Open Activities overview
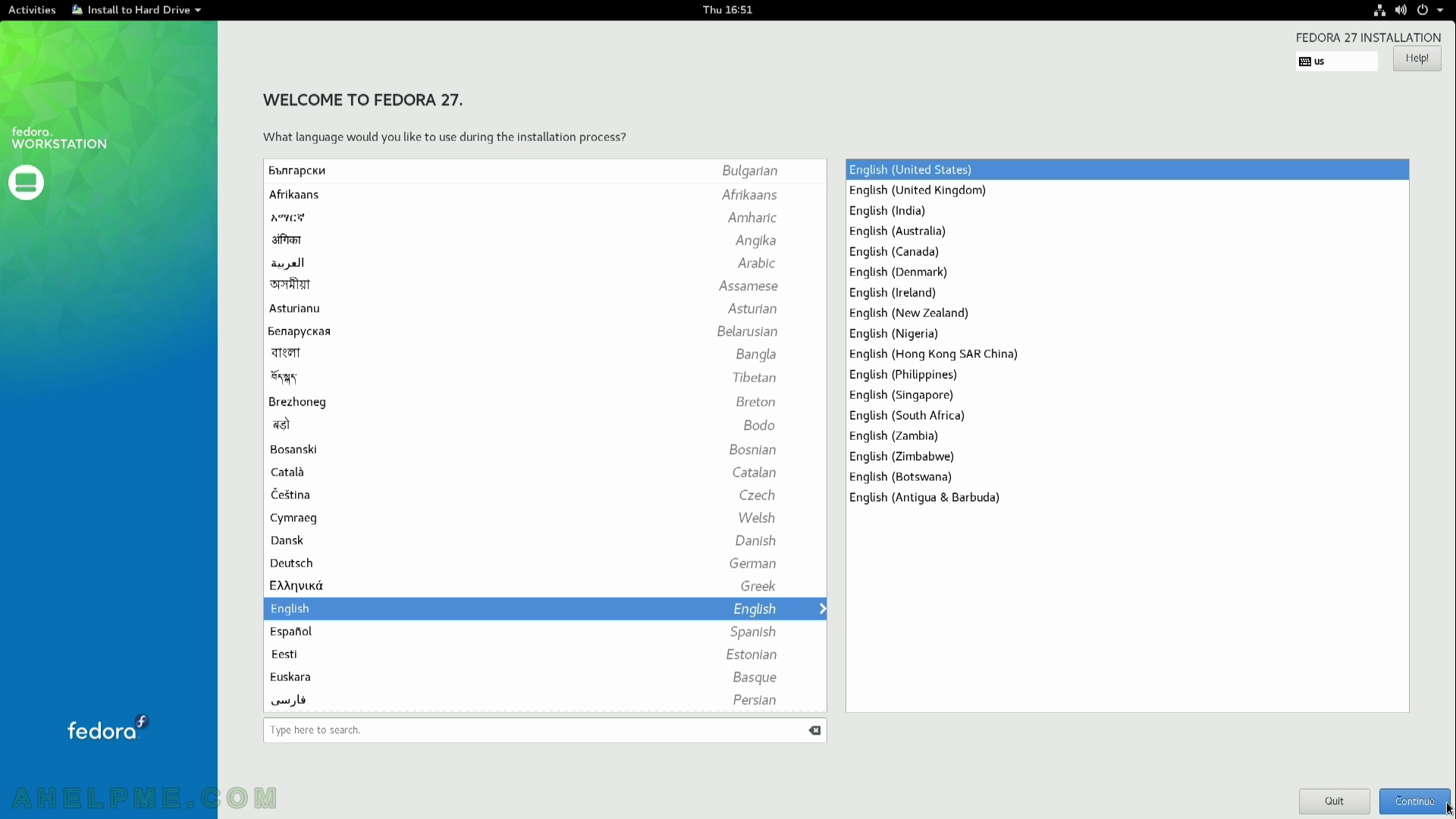Screen dimensions: 1456x819 tap(32, 10)
